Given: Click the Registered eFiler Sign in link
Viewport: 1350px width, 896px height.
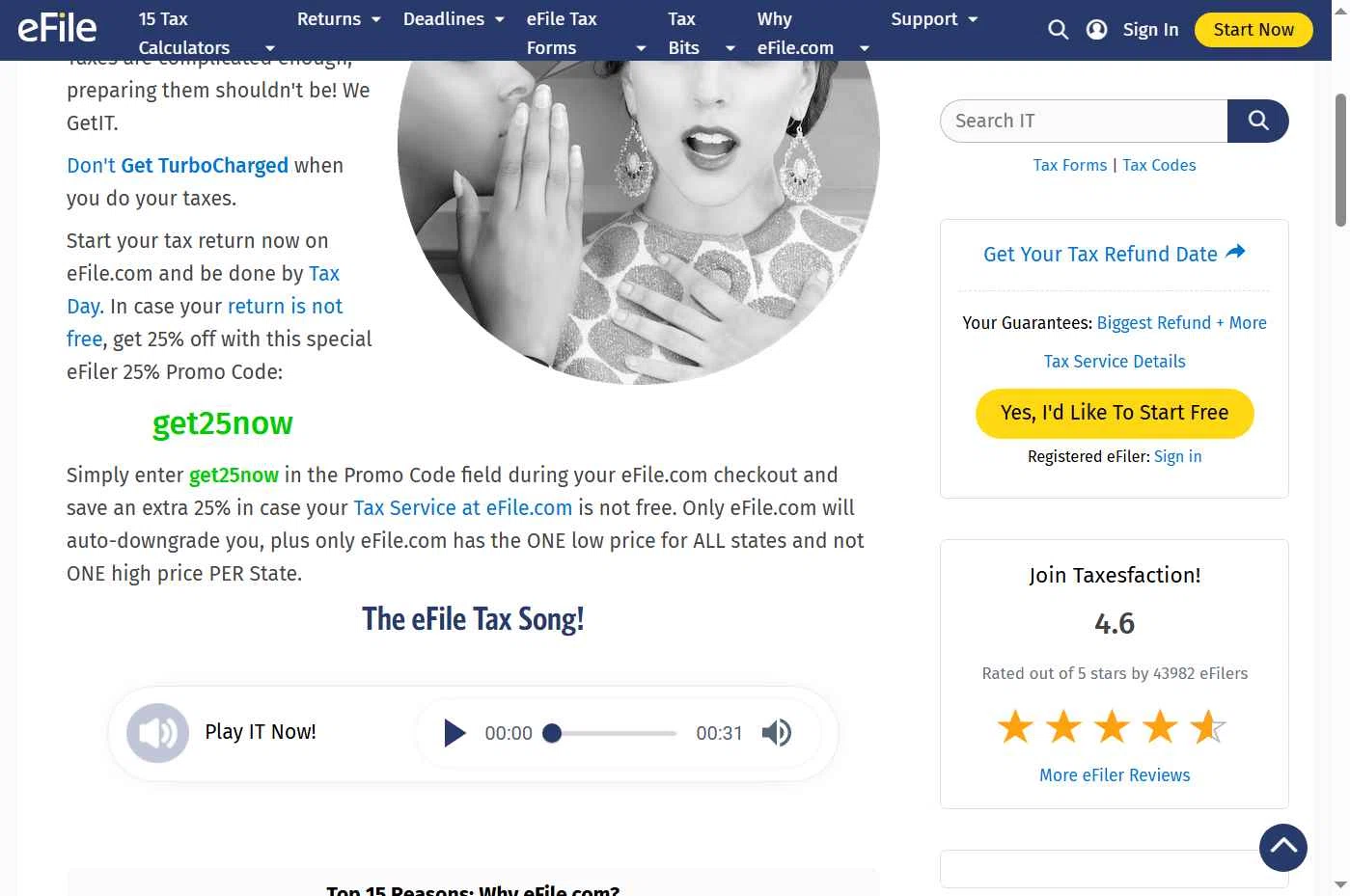Looking at the screenshot, I should (1177, 456).
